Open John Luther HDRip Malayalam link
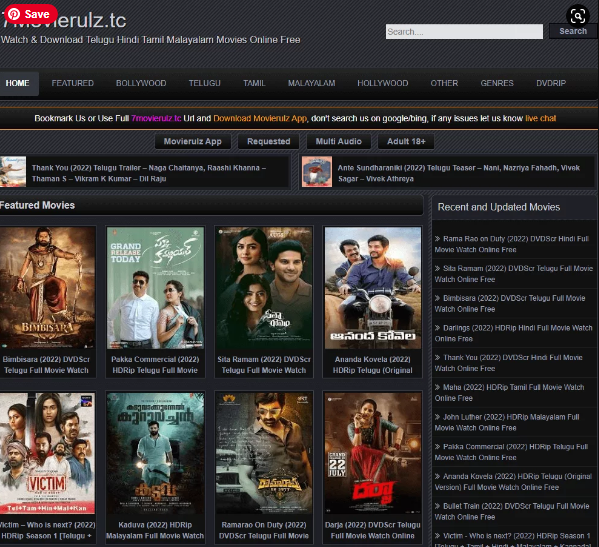Viewport: 599px width, 547px height. point(507,422)
